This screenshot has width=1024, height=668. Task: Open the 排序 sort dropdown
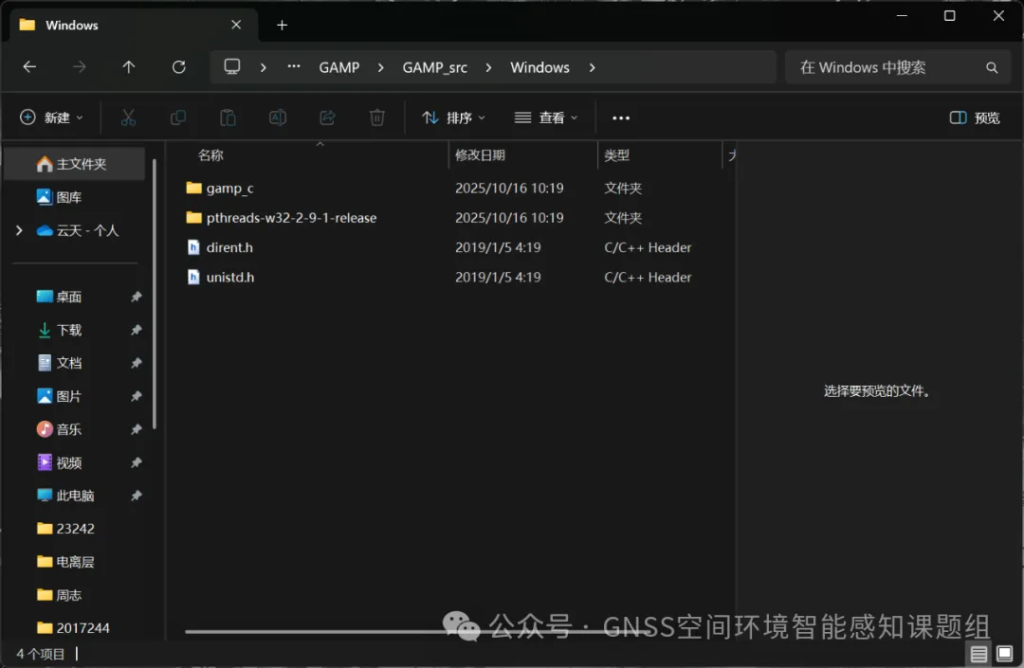click(453, 118)
